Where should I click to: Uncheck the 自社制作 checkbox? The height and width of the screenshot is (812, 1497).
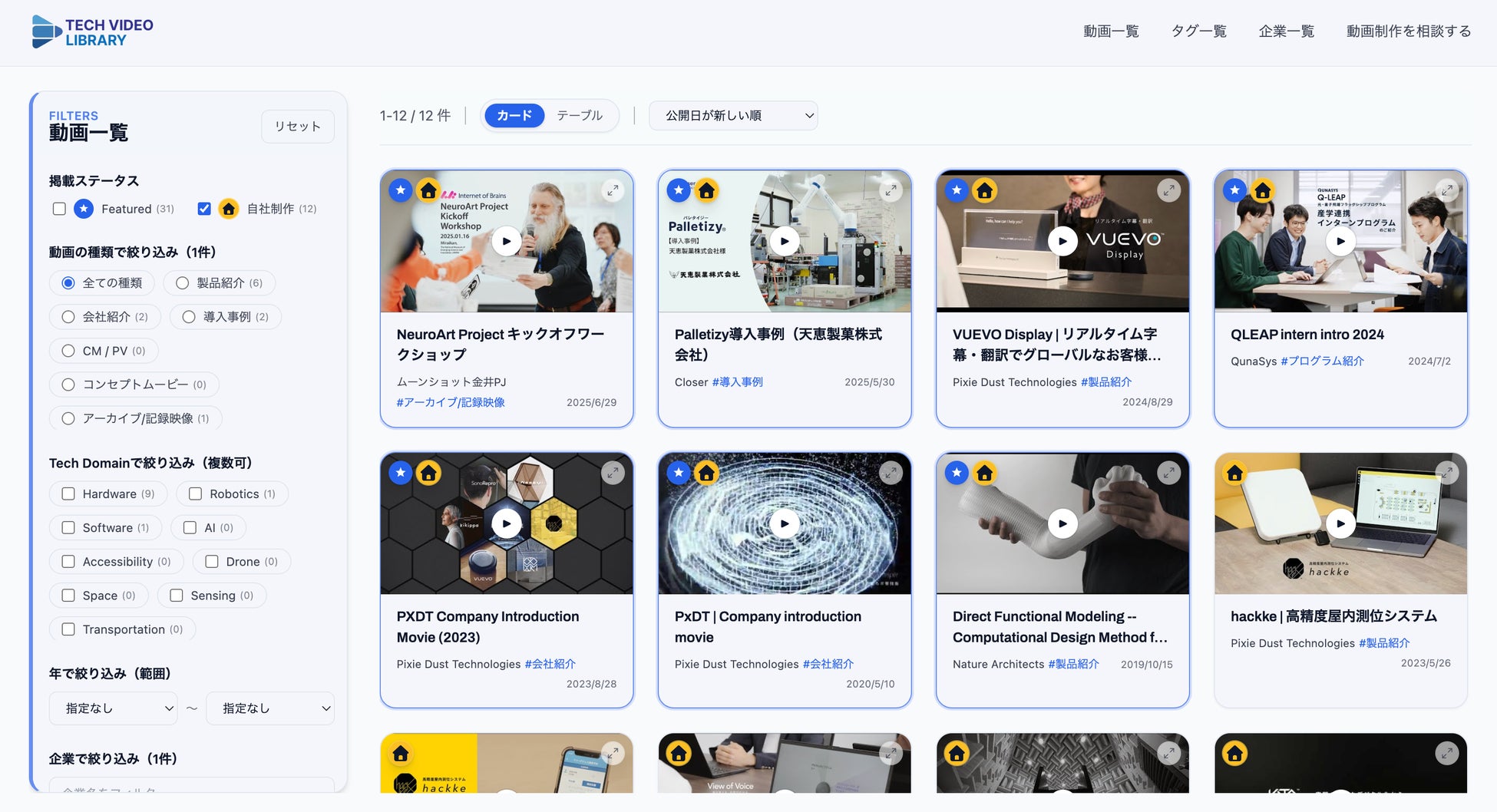click(x=204, y=209)
